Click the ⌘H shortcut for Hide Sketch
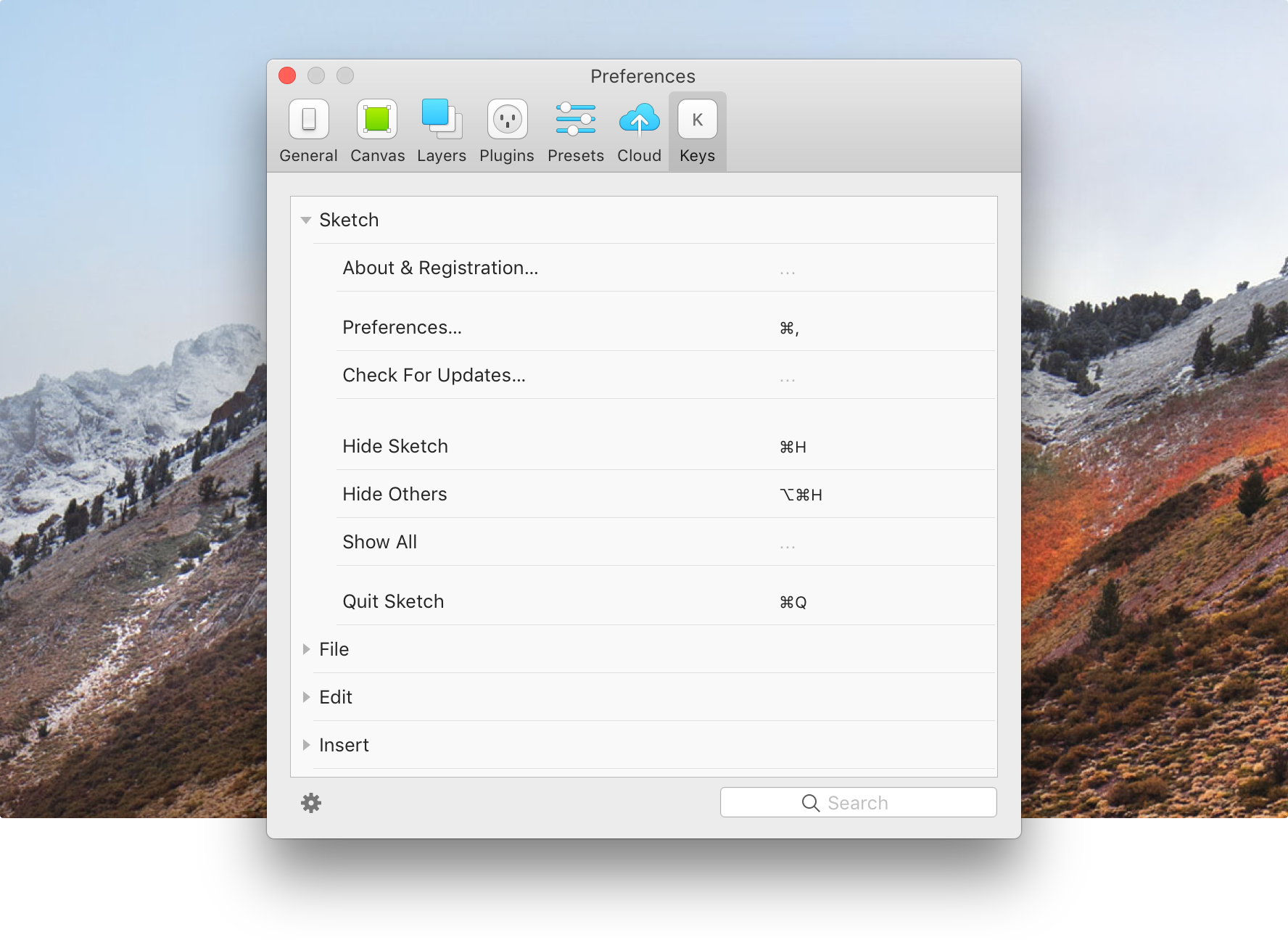This screenshot has height=940, width=1288. point(793,447)
